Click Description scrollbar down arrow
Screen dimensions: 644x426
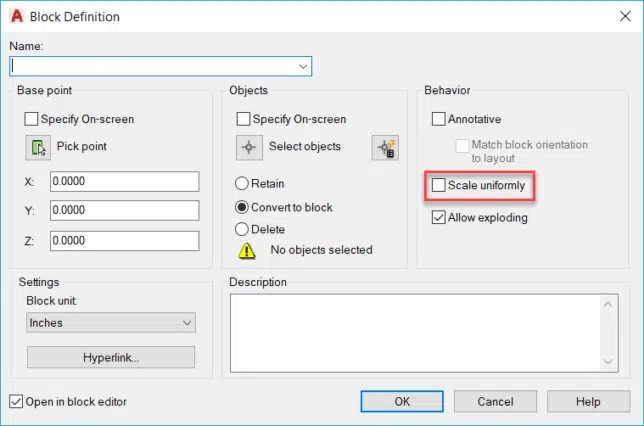[608, 362]
